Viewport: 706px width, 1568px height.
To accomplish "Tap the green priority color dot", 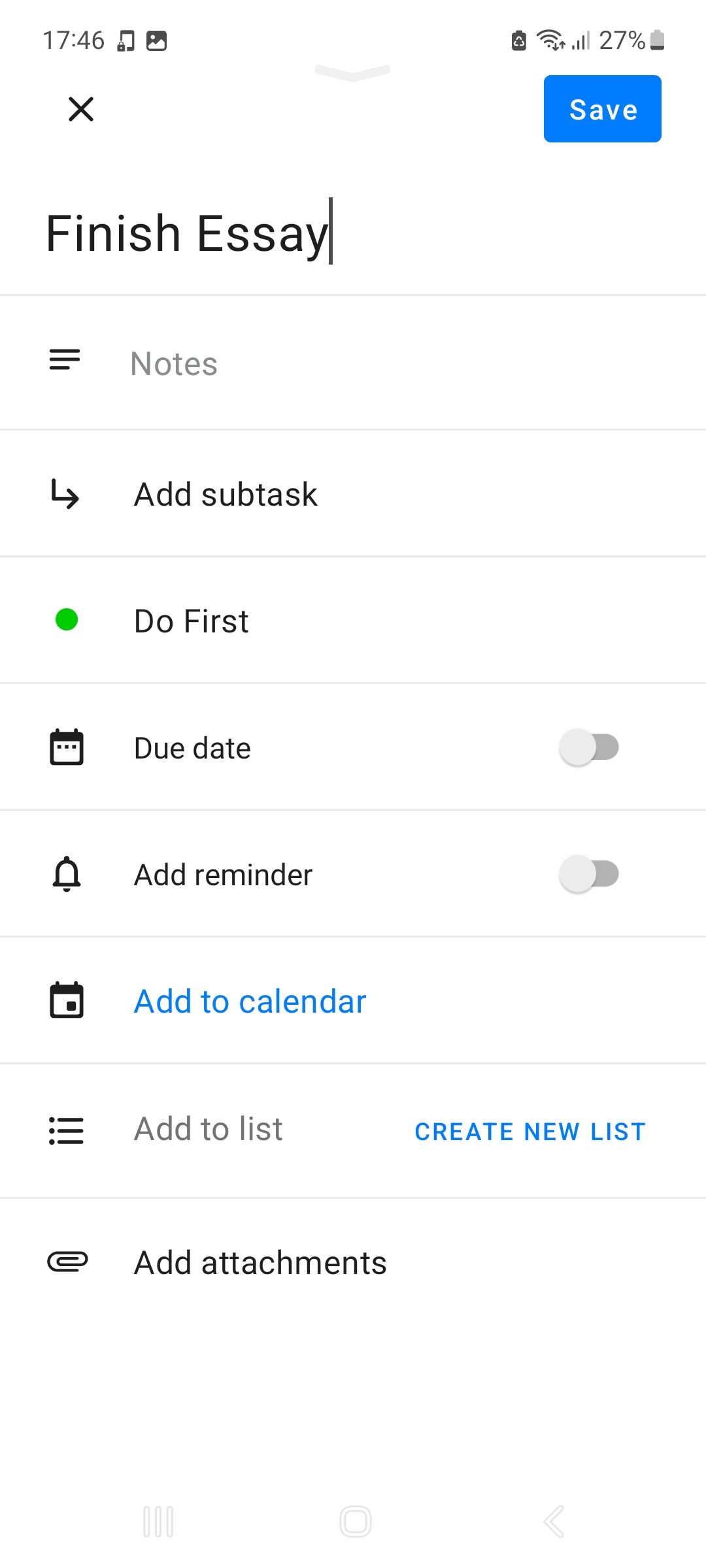I will click(67, 619).
